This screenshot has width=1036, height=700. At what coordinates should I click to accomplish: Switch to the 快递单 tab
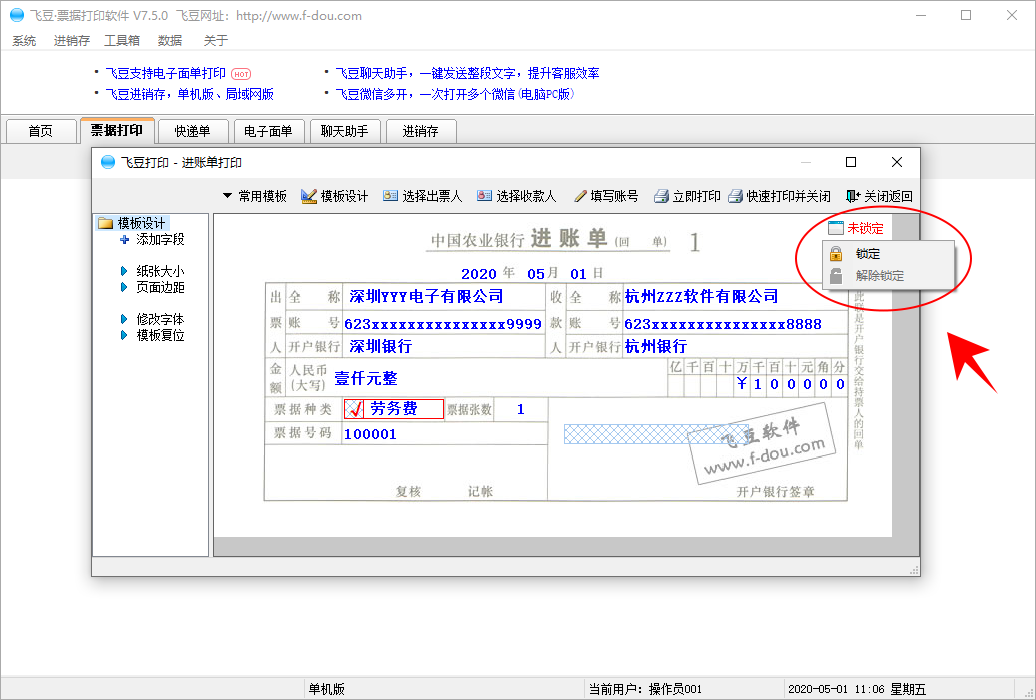click(192, 131)
